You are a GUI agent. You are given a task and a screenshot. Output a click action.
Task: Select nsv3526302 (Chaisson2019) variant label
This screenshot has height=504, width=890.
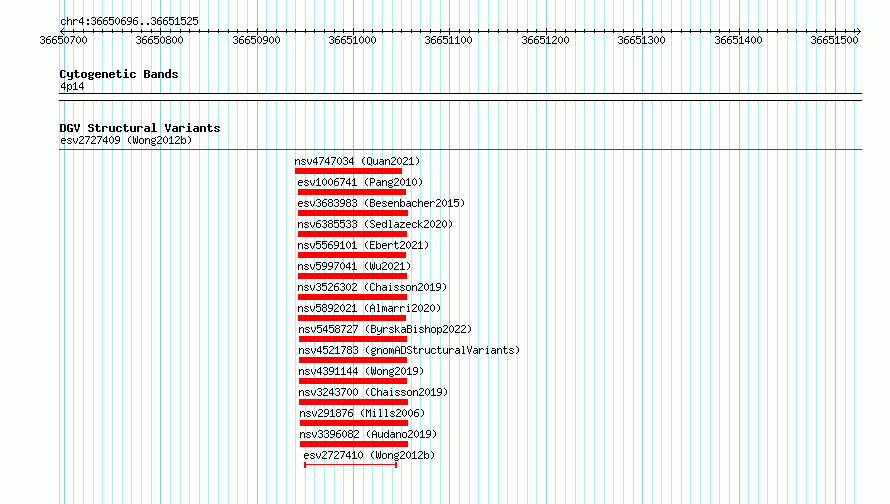click(372, 287)
